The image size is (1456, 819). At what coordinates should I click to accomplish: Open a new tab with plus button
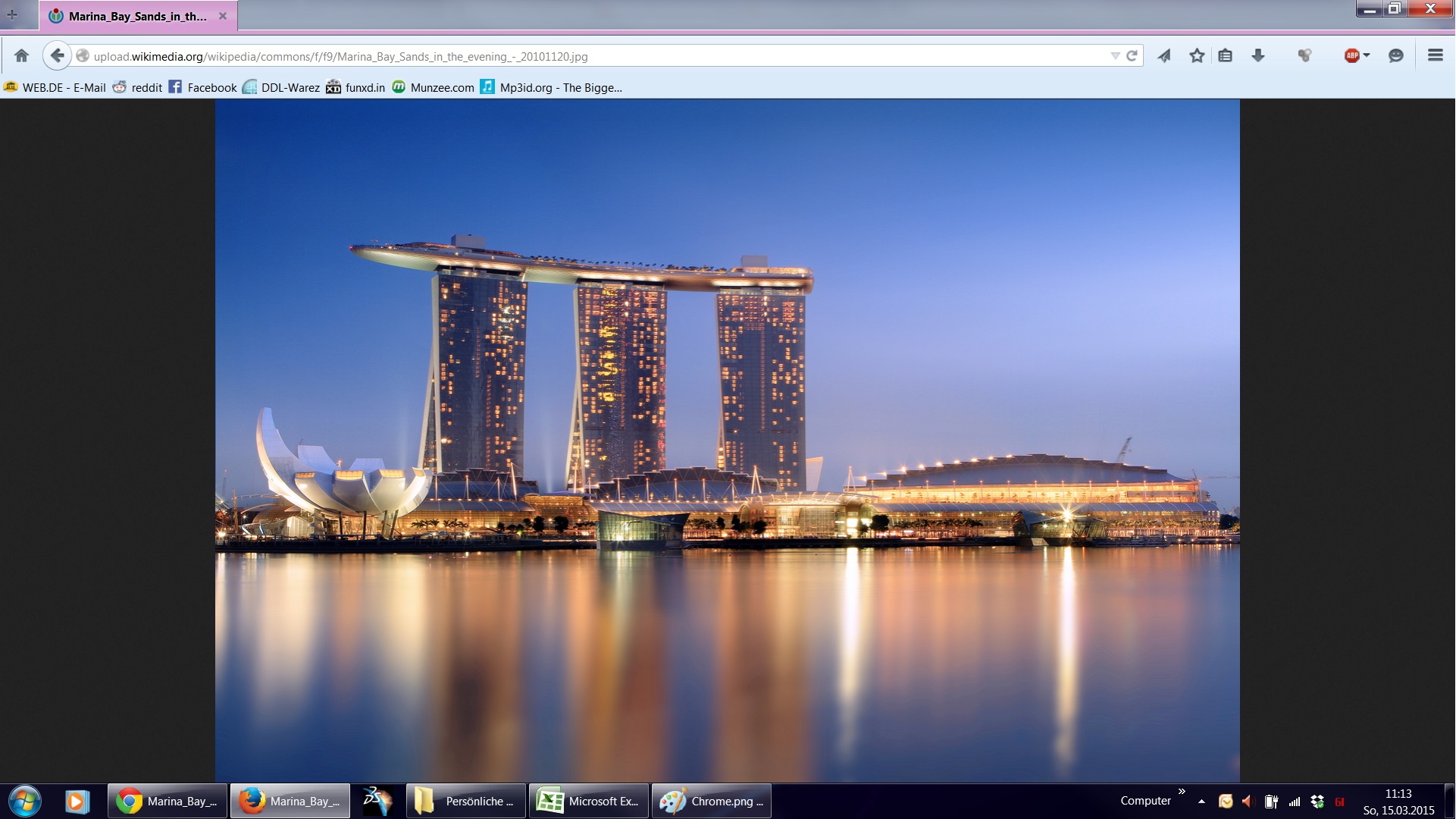(12, 14)
